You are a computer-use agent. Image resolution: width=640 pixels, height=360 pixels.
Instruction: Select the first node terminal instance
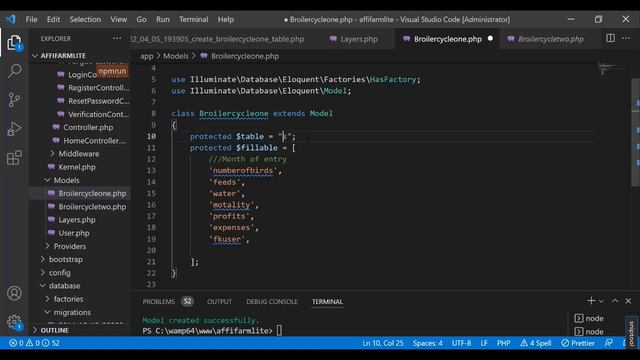coord(589,318)
